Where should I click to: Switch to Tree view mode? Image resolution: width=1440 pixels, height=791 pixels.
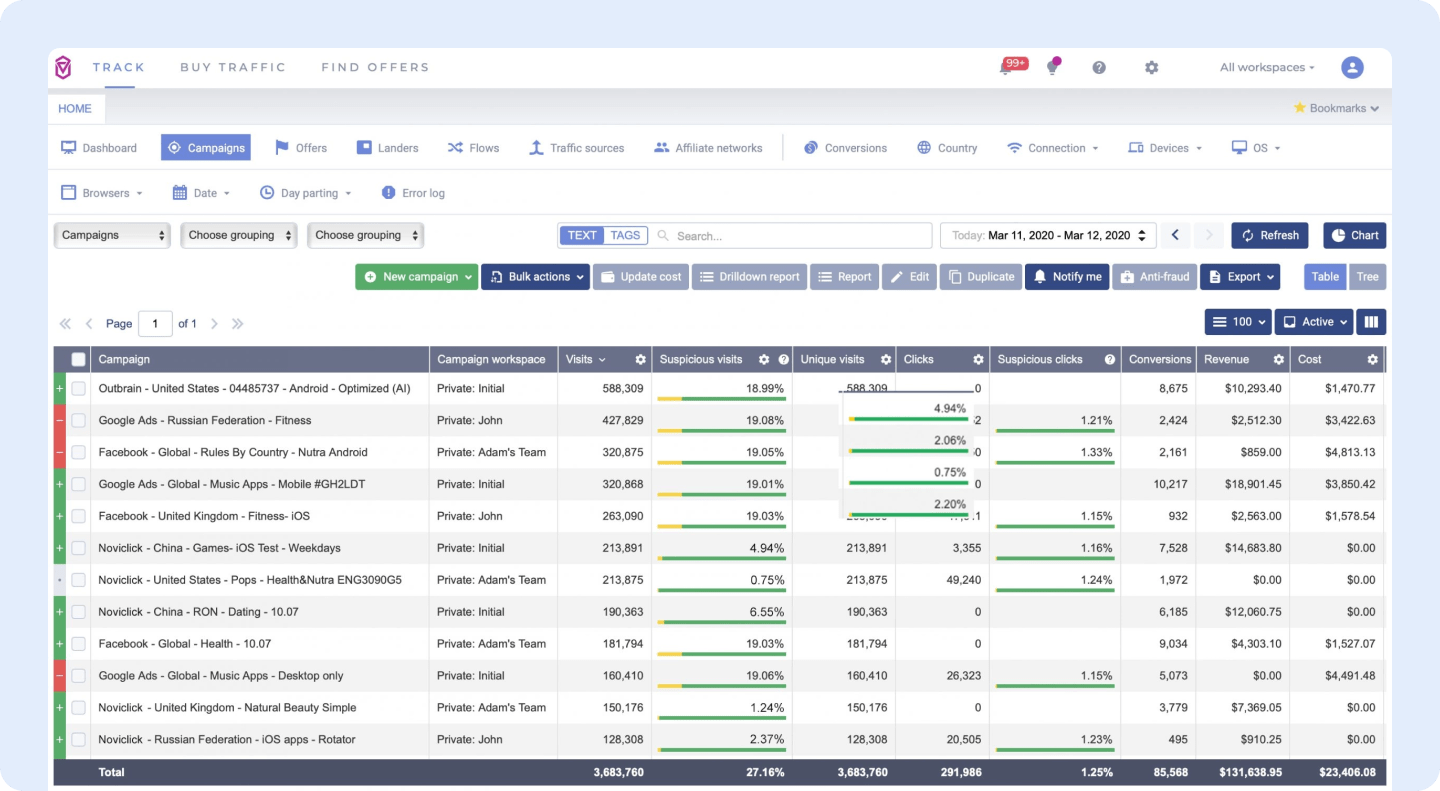coord(1368,276)
